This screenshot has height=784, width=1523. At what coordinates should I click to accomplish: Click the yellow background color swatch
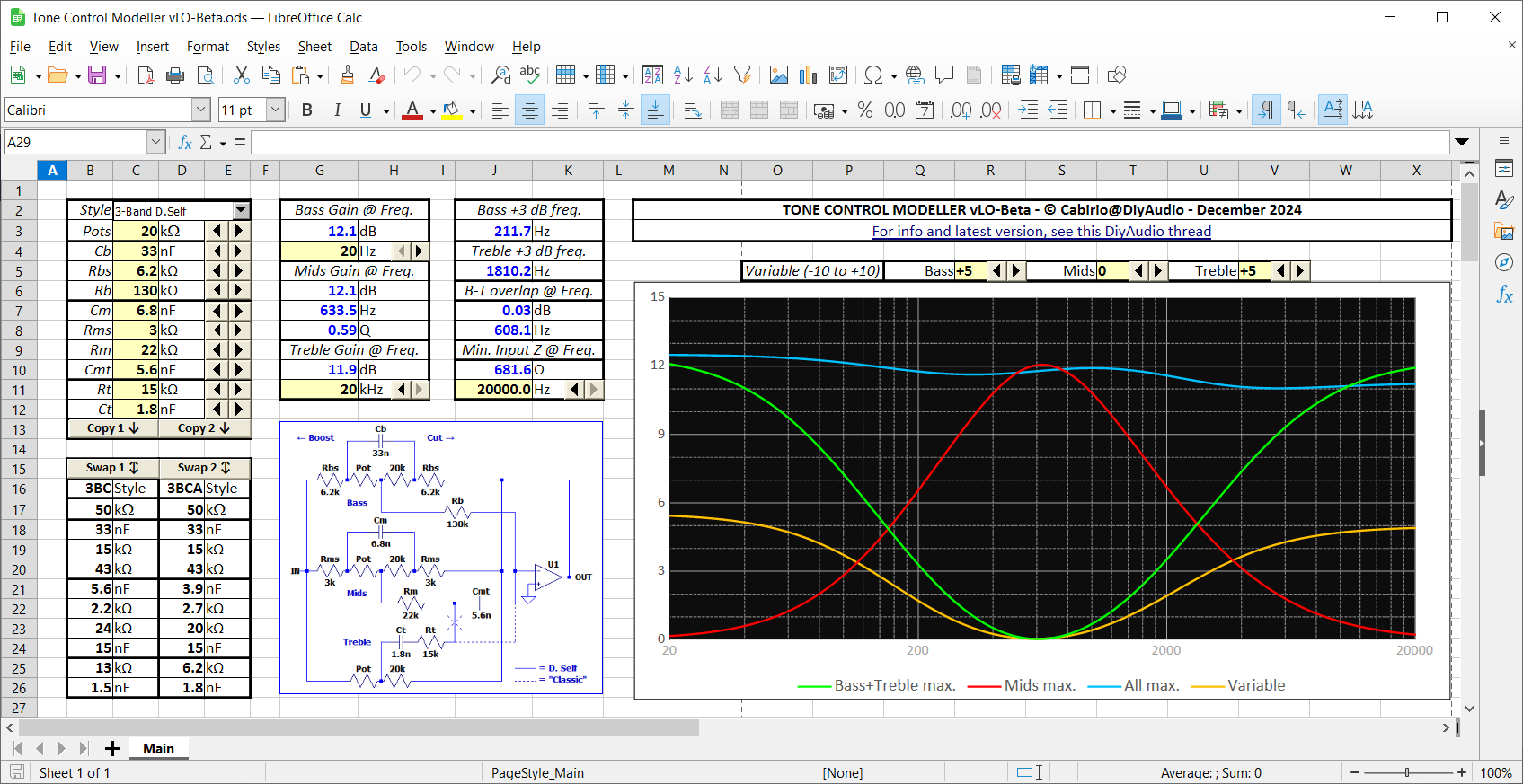pyautogui.click(x=452, y=110)
